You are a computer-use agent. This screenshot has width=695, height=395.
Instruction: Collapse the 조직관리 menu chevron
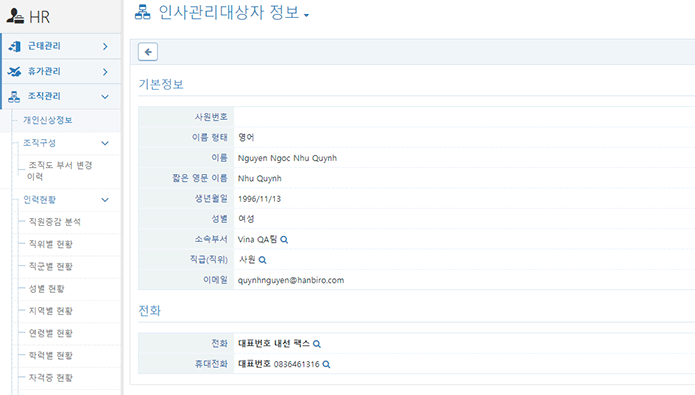tap(105, 97)
